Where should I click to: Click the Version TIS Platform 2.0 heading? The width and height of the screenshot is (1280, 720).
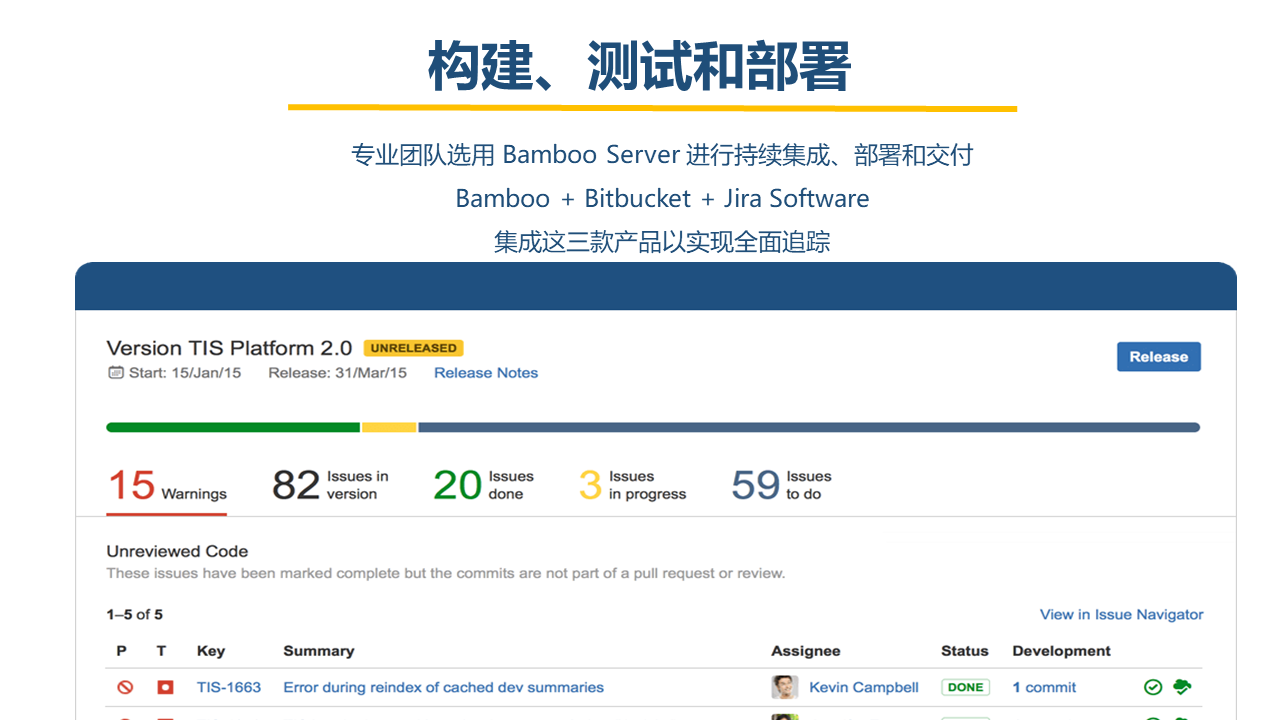tap(229, 348)
